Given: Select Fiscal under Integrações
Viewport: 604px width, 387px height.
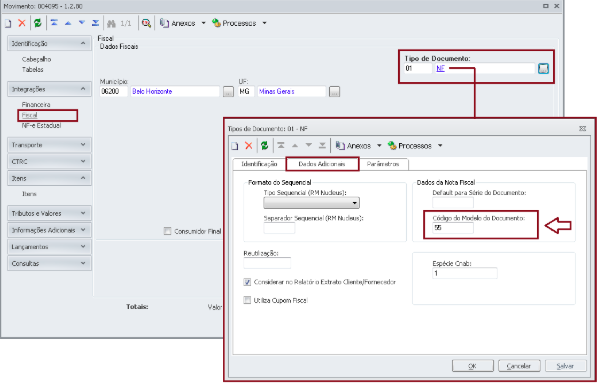Looking at the screenshot, I should click(30, 115).
